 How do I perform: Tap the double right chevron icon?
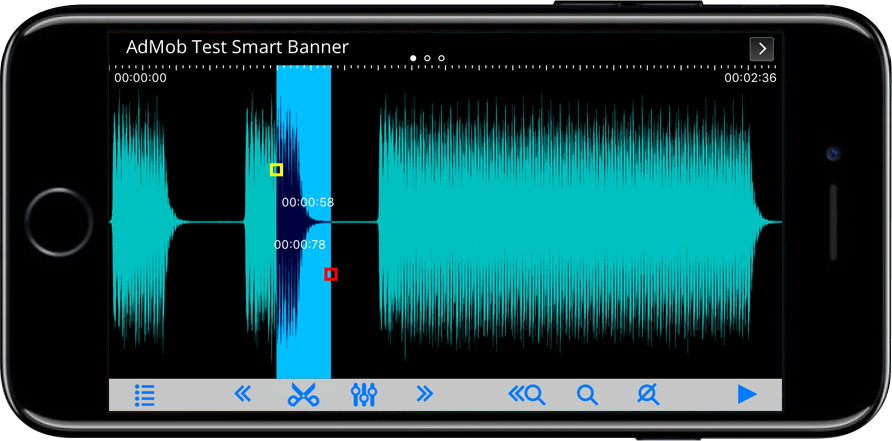coord(424,393)
